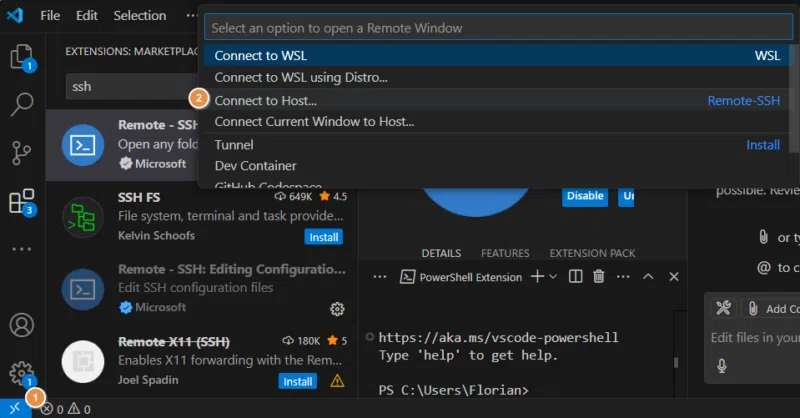The height and width of the screenshot is (418, 800).
Task: Select "Connect to Host..." Remote-SSH option
Action: 266,100
